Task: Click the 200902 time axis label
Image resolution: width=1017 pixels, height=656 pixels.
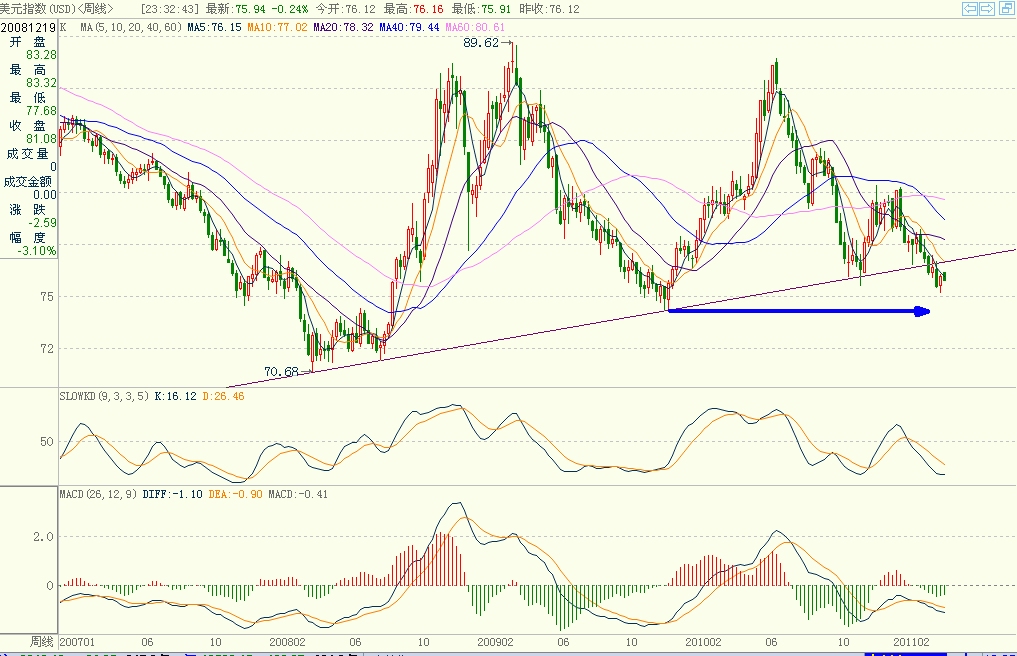Action: (496, 642)
